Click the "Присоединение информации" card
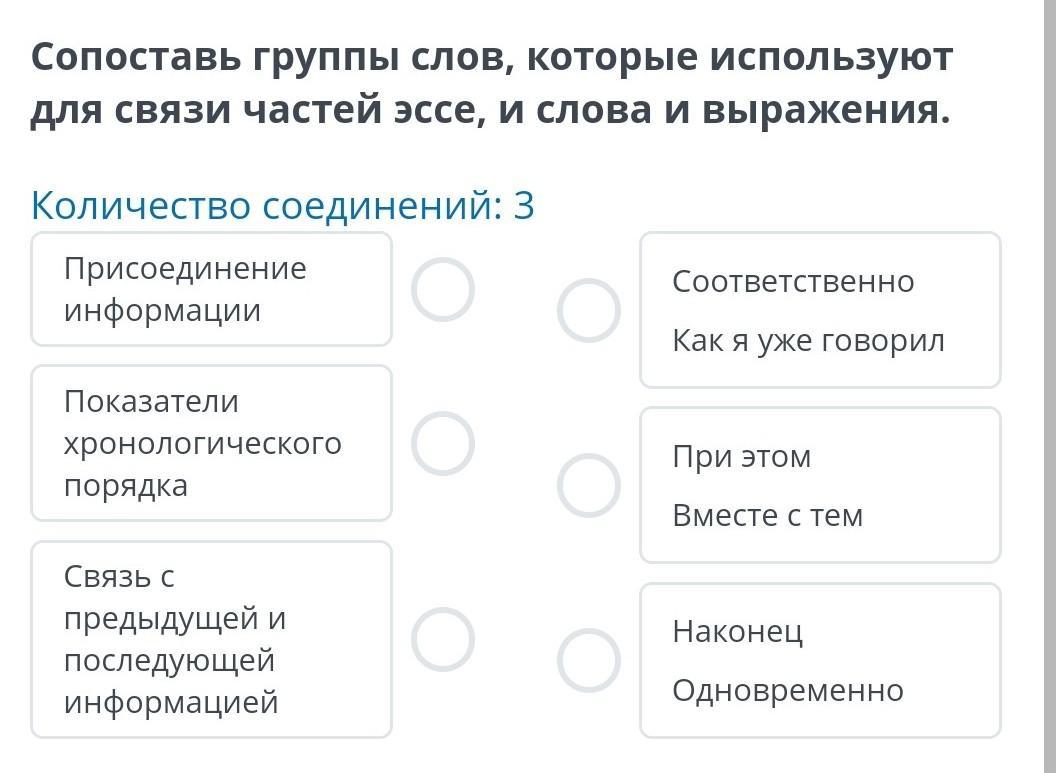Image resolution: width=1056 pixels, height=773 pixels. tap(211, 290)
